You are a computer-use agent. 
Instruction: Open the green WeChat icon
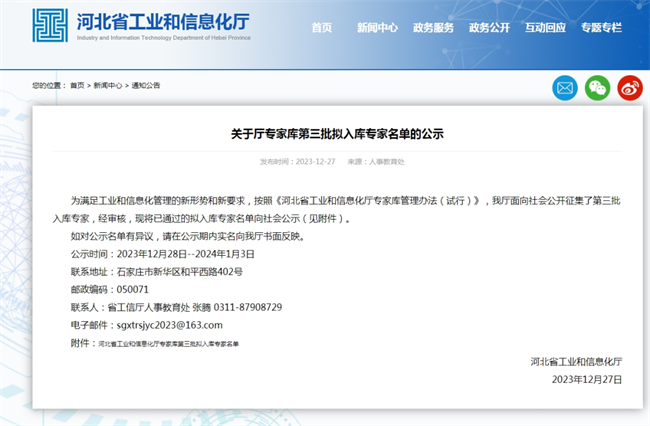[598, 88]
